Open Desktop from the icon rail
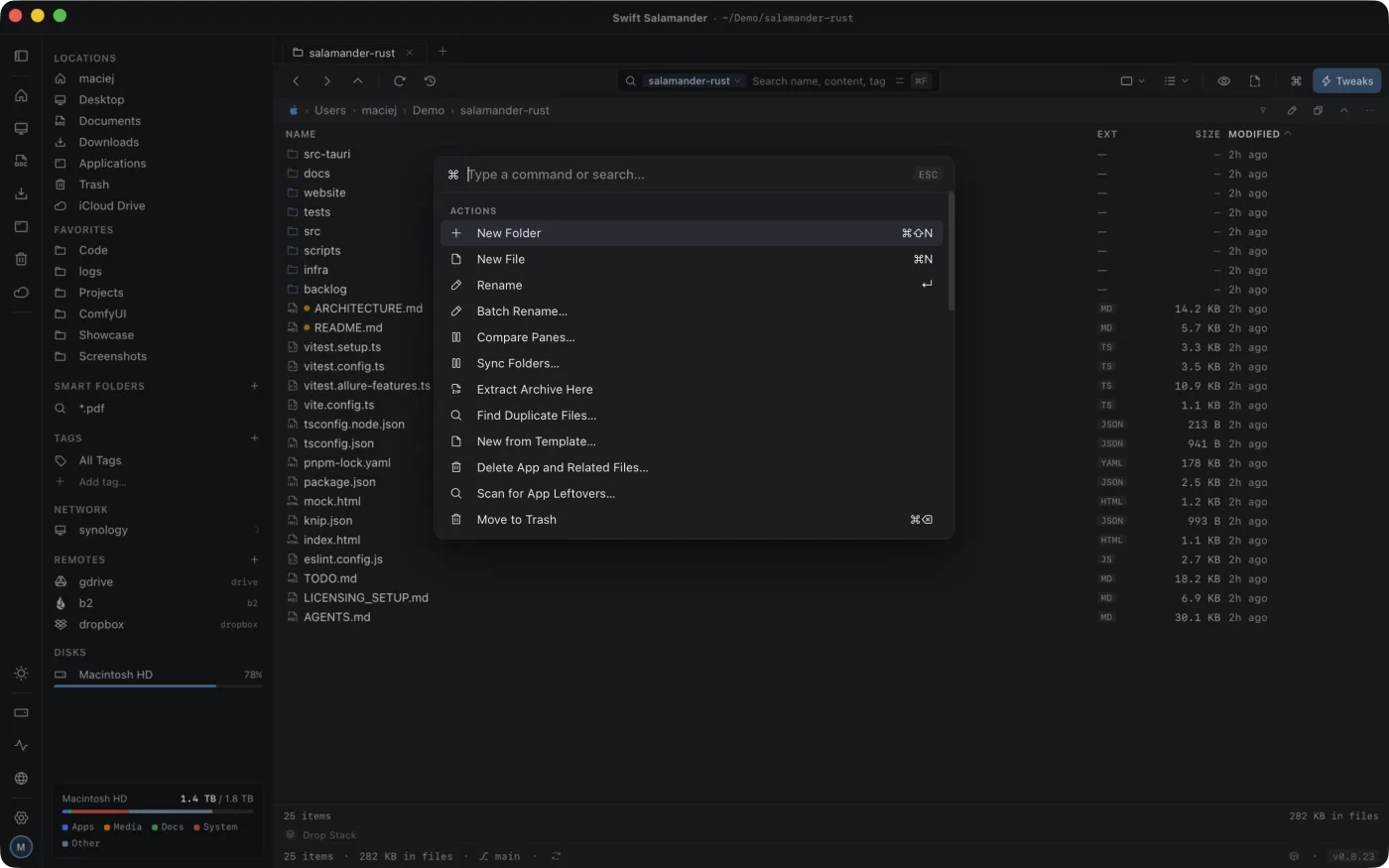1389x868 pixels. (21, 129)
